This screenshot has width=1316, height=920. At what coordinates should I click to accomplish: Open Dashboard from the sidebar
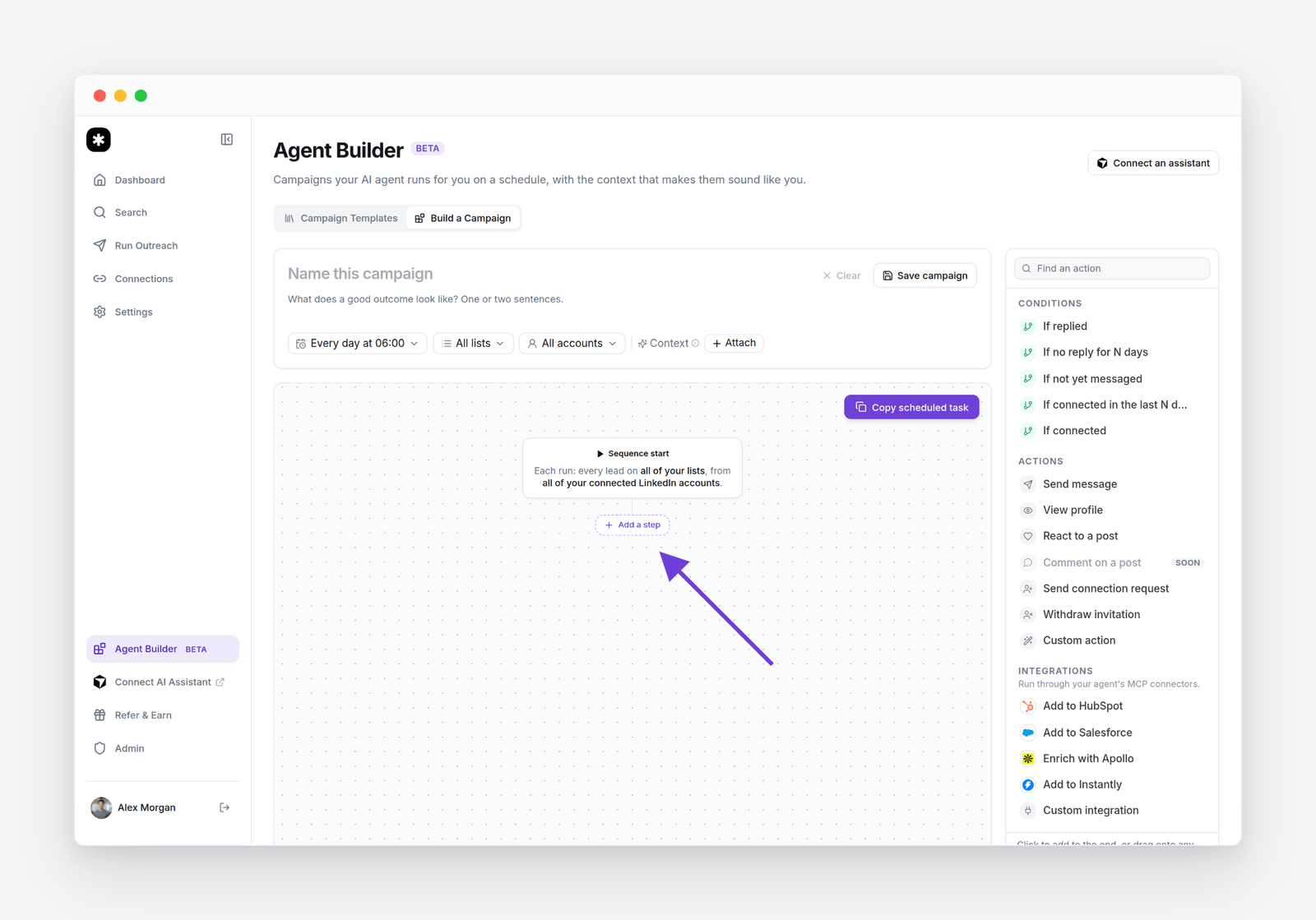tap(163, 180)
